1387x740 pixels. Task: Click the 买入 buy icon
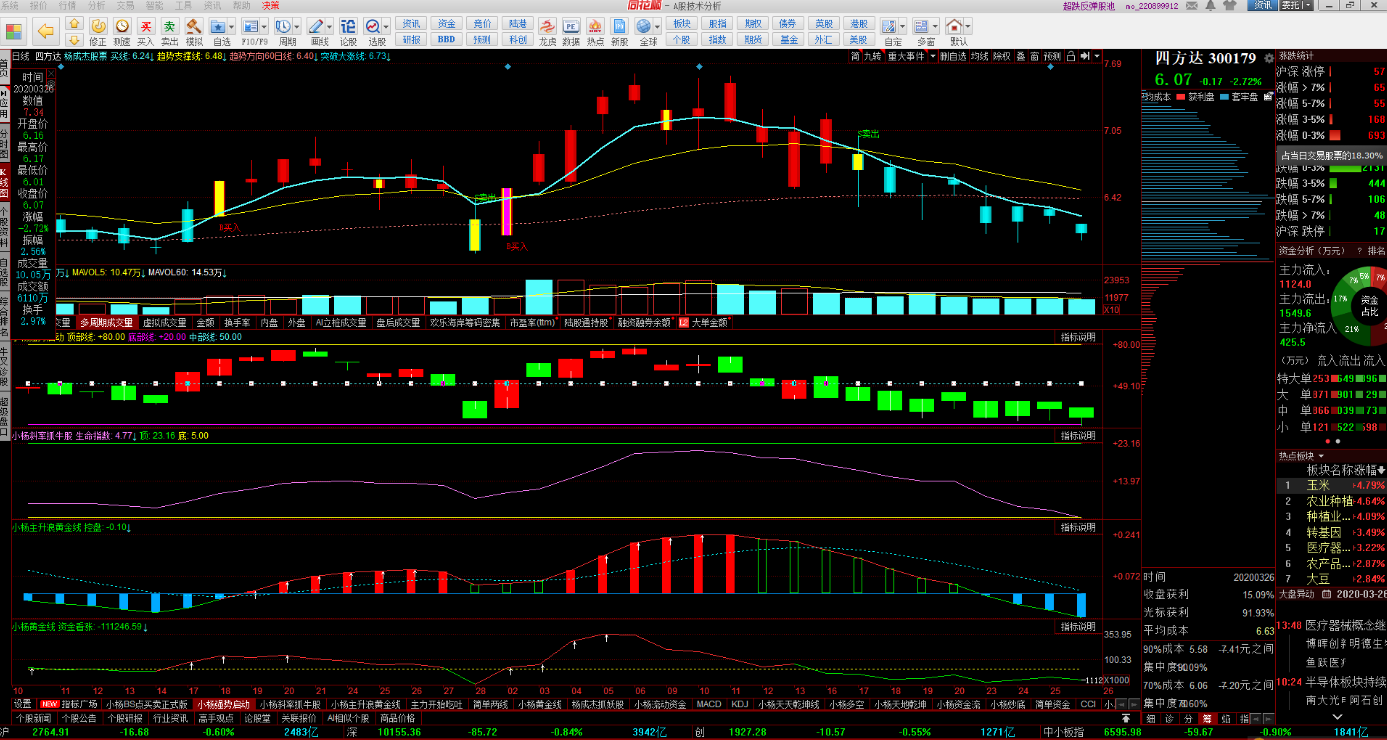pos(146,26)
